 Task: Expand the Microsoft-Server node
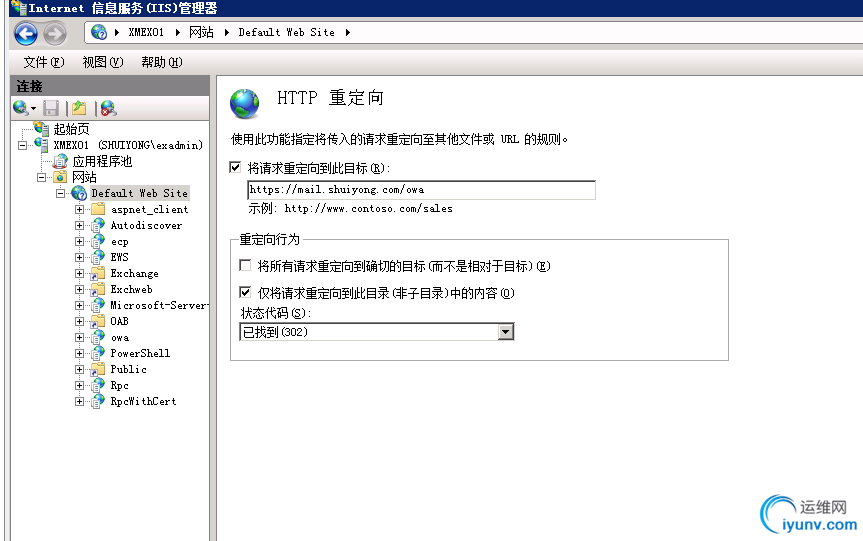coord(80,305)
